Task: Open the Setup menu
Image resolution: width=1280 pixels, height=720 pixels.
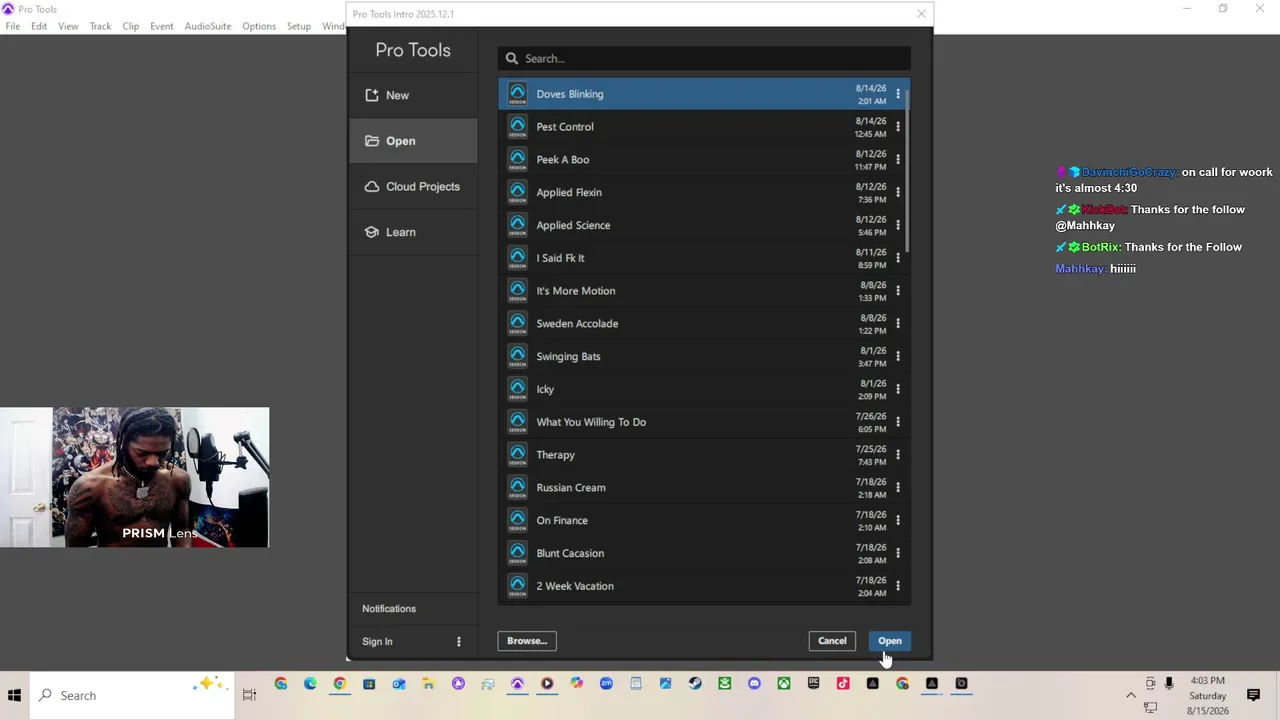Action: click(x=299, y=26)
